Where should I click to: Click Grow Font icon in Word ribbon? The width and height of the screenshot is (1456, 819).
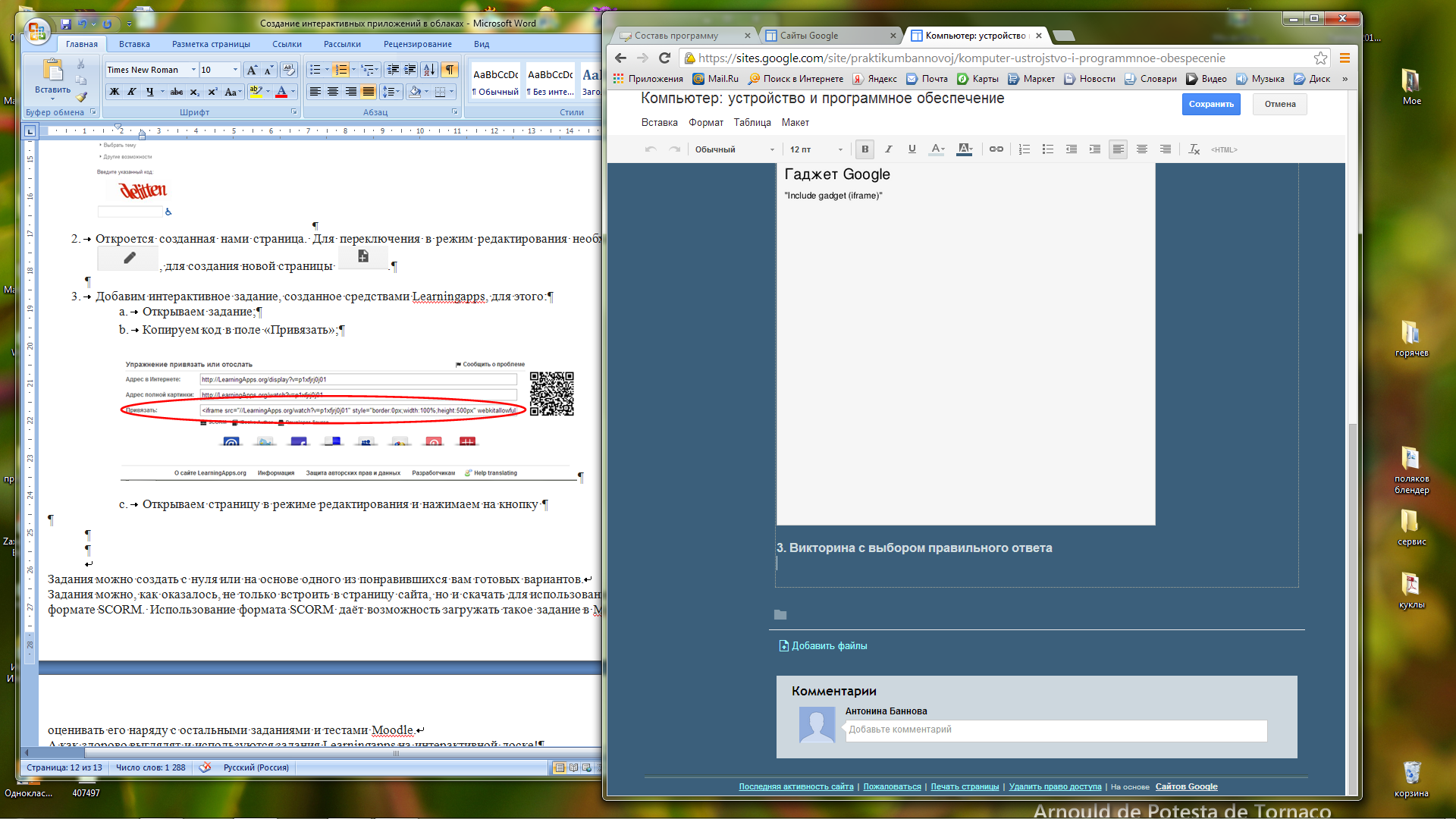click(x=252, y=70)
